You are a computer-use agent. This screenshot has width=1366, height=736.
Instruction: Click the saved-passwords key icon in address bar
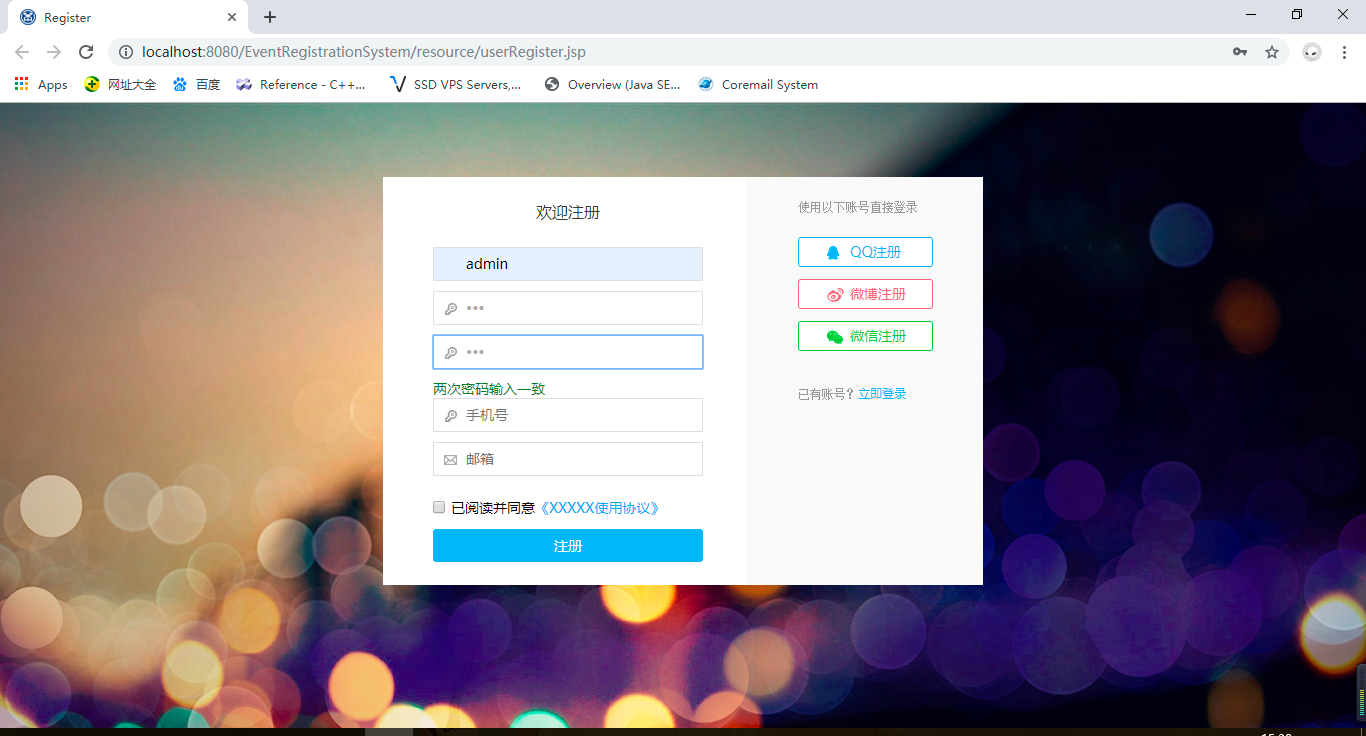coord(1239,51)
